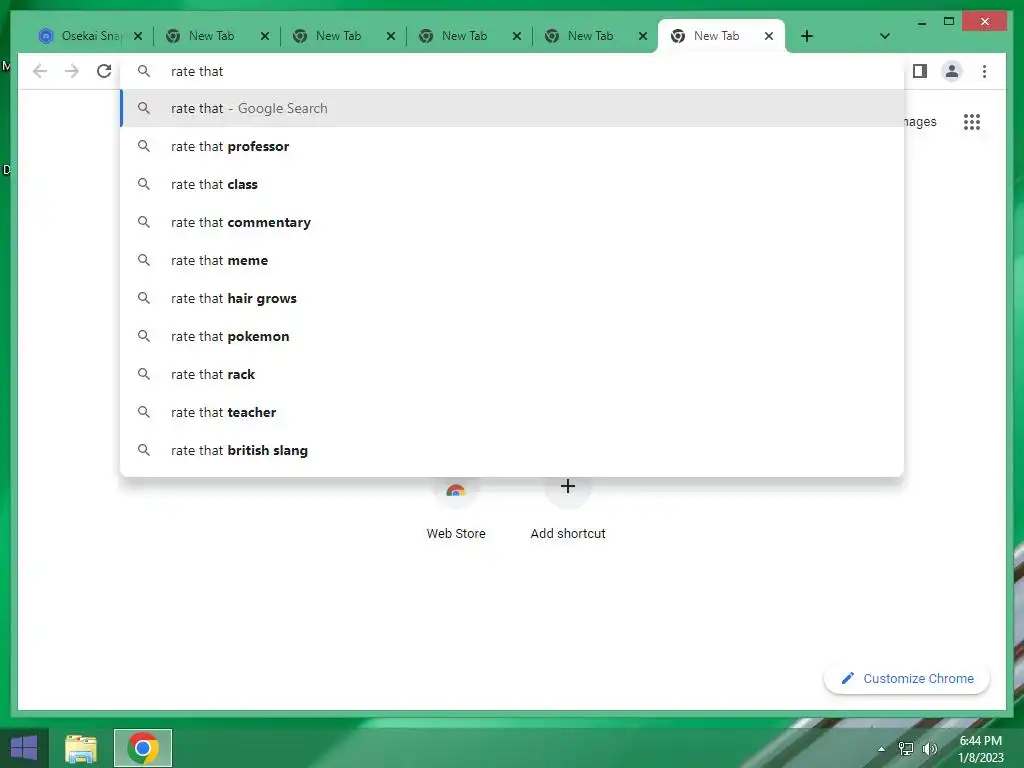Open the Images link on Google page
The width and height of the screenshot is (1024, 768).
[920, 122]
